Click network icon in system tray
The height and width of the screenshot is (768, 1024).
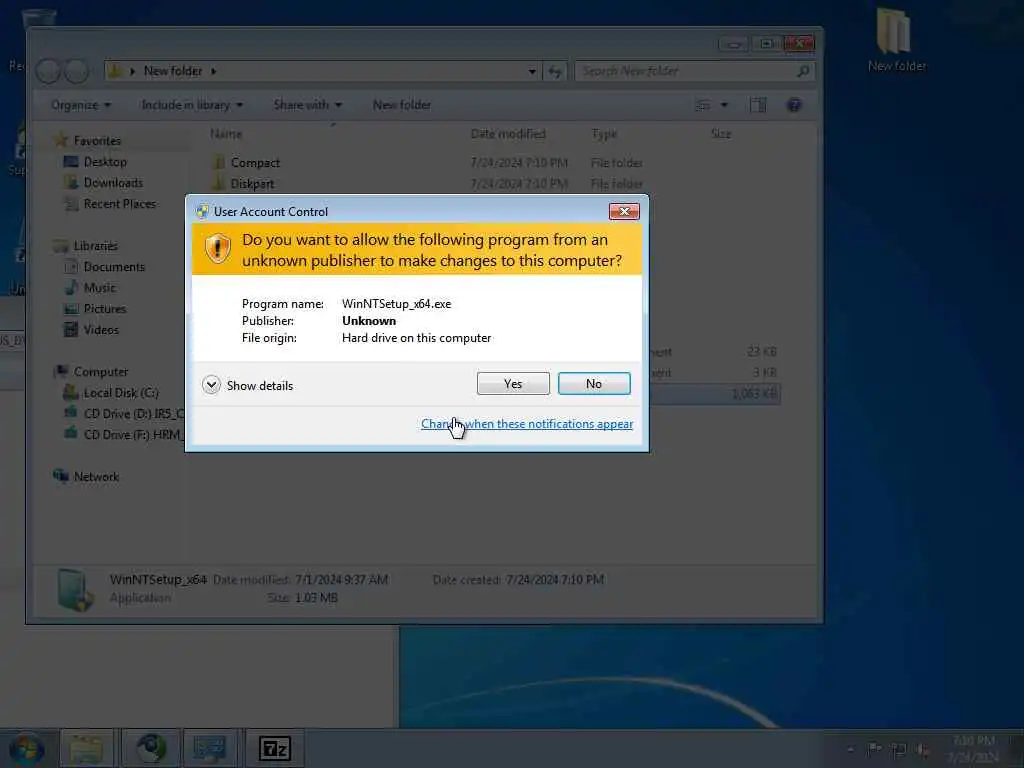[x=899, y=749]
